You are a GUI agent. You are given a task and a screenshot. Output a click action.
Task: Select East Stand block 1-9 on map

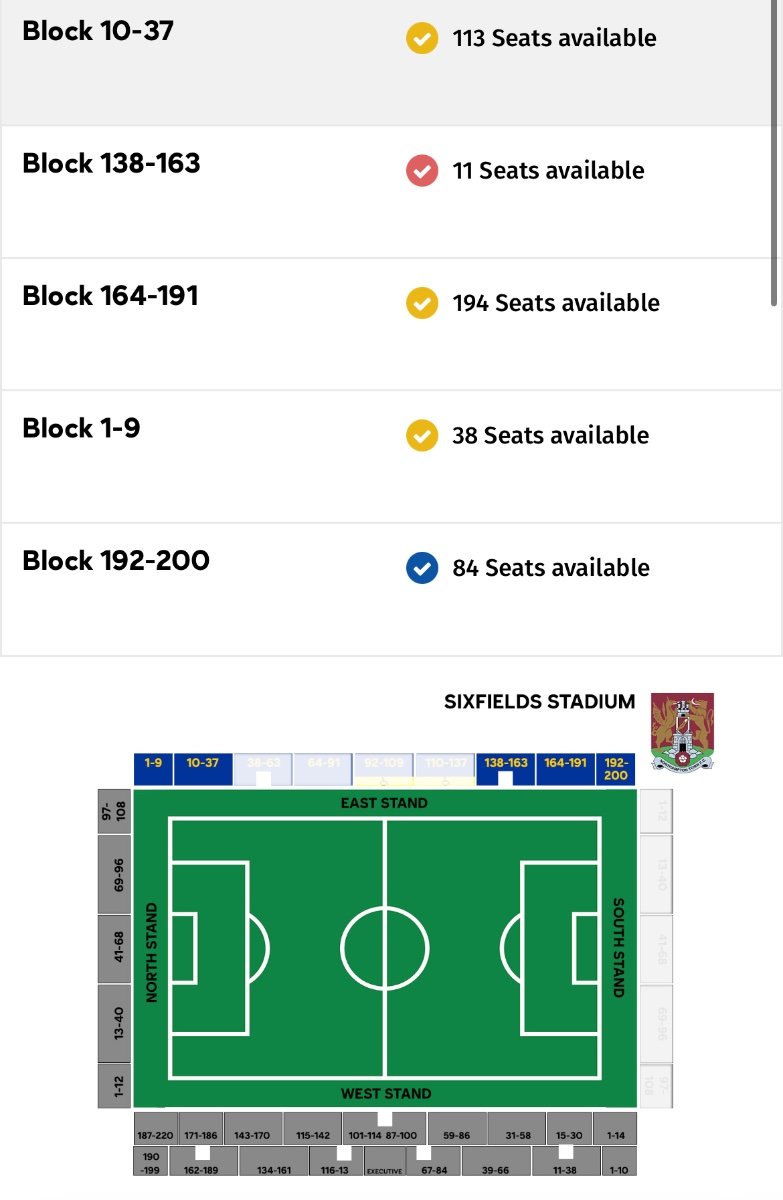pyautogui.click(x=153, y=769)
